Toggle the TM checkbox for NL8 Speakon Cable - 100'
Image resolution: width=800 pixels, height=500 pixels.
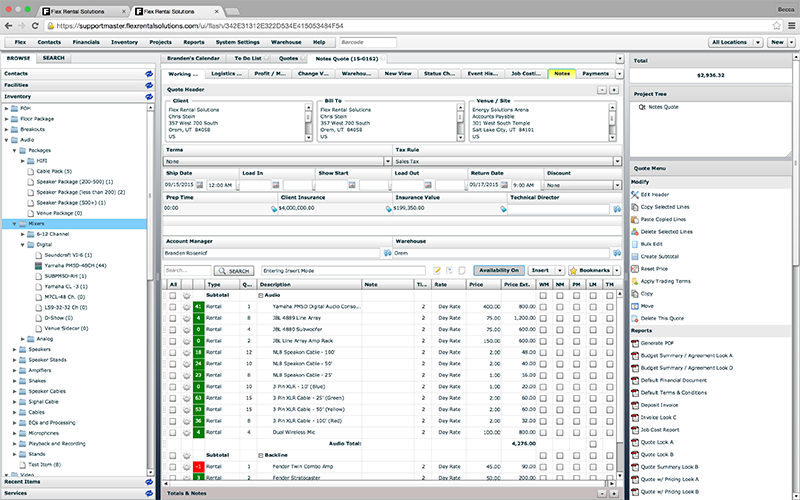610,353
